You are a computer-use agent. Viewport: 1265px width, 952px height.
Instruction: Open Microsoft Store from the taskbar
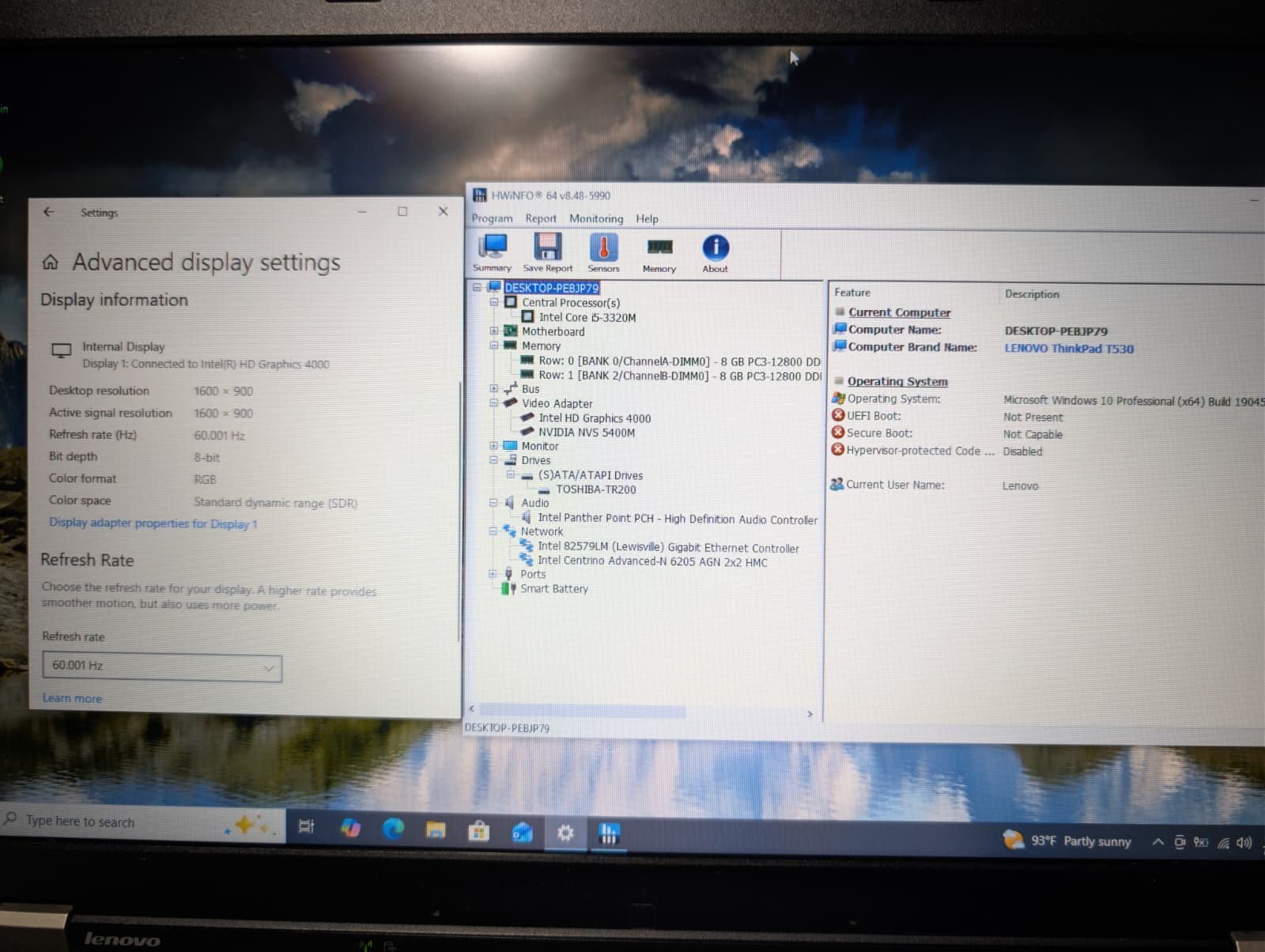[478, 831]
